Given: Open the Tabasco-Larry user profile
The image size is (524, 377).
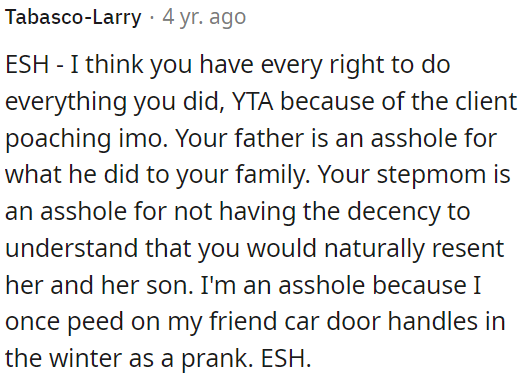Looking at the screenshot, I should coord(73,17).
